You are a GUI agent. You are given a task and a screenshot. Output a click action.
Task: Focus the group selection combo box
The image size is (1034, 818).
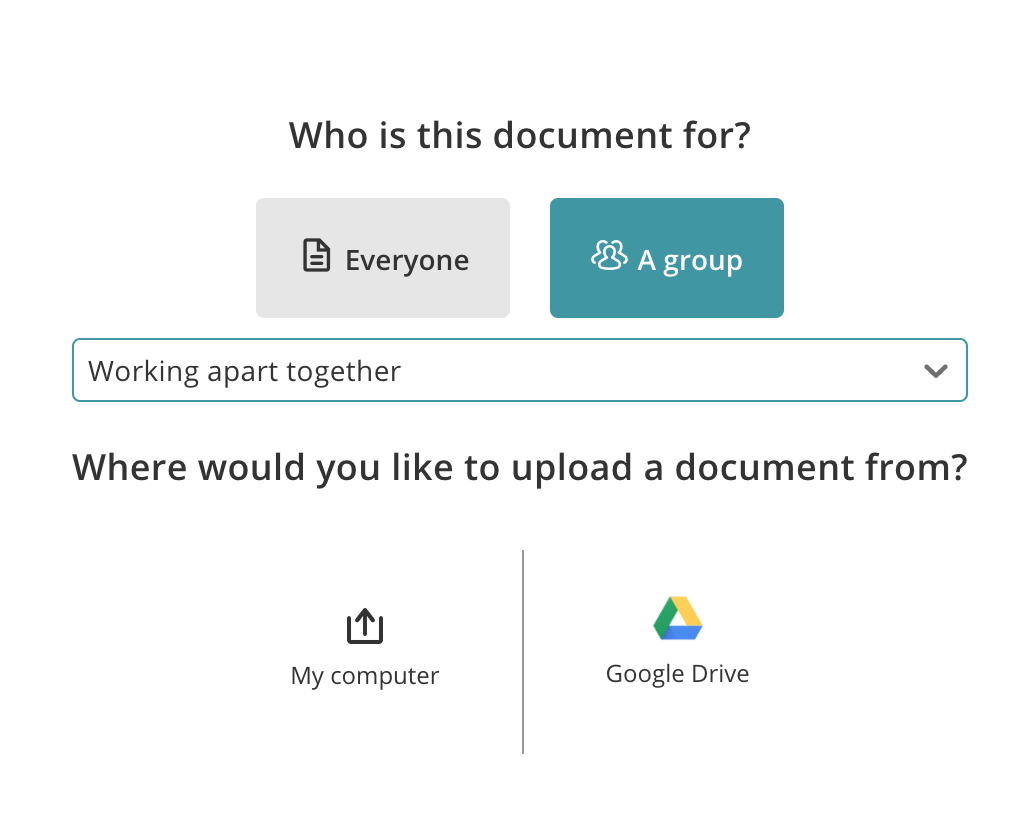click(x=520, y=370)
